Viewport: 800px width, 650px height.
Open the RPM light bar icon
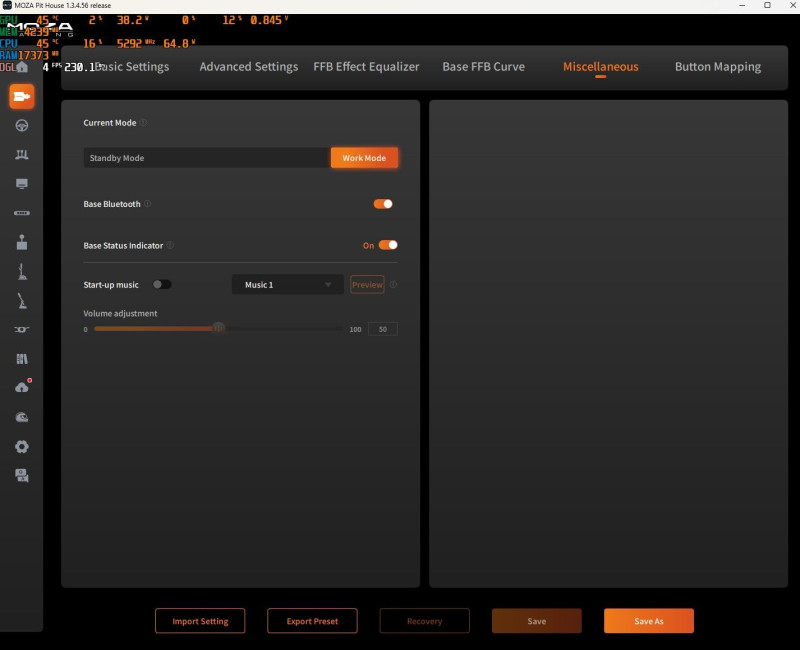tap(22, 213)
